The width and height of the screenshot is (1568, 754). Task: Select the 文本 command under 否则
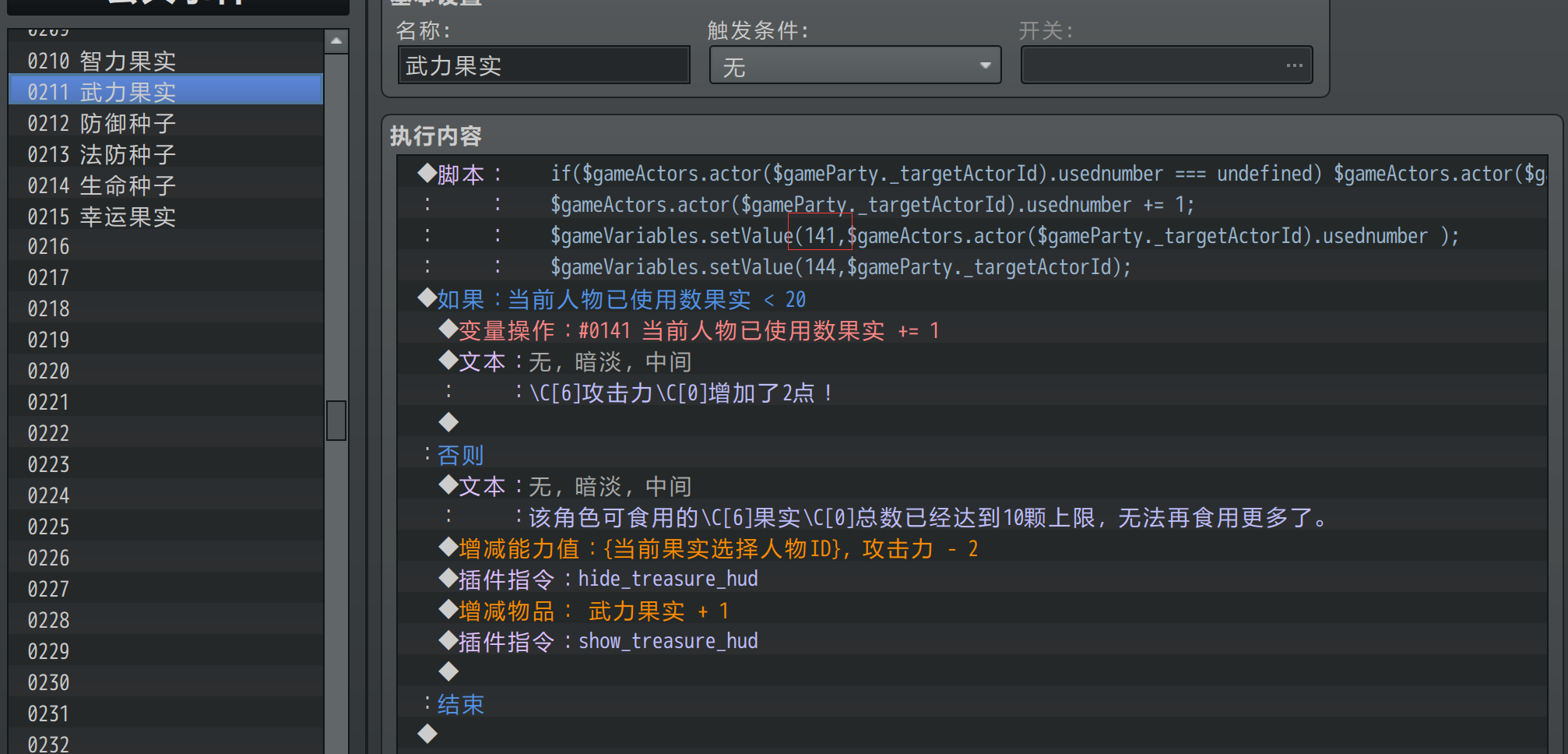pos(972,486)
